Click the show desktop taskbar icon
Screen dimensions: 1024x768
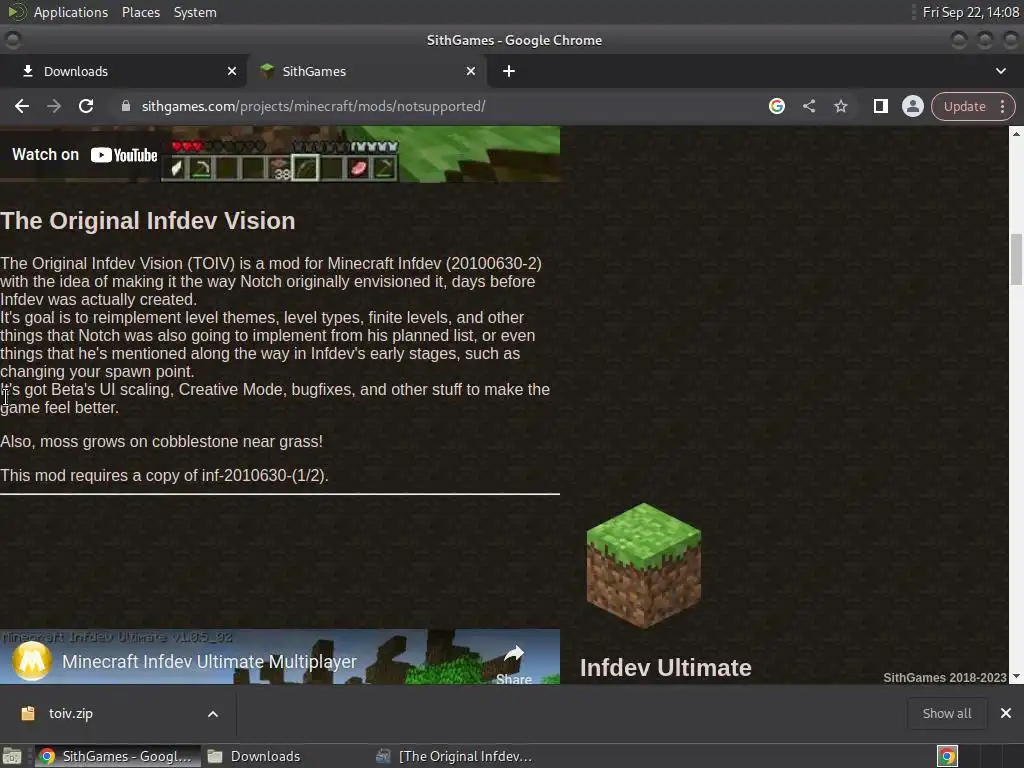tap(12, 756)
